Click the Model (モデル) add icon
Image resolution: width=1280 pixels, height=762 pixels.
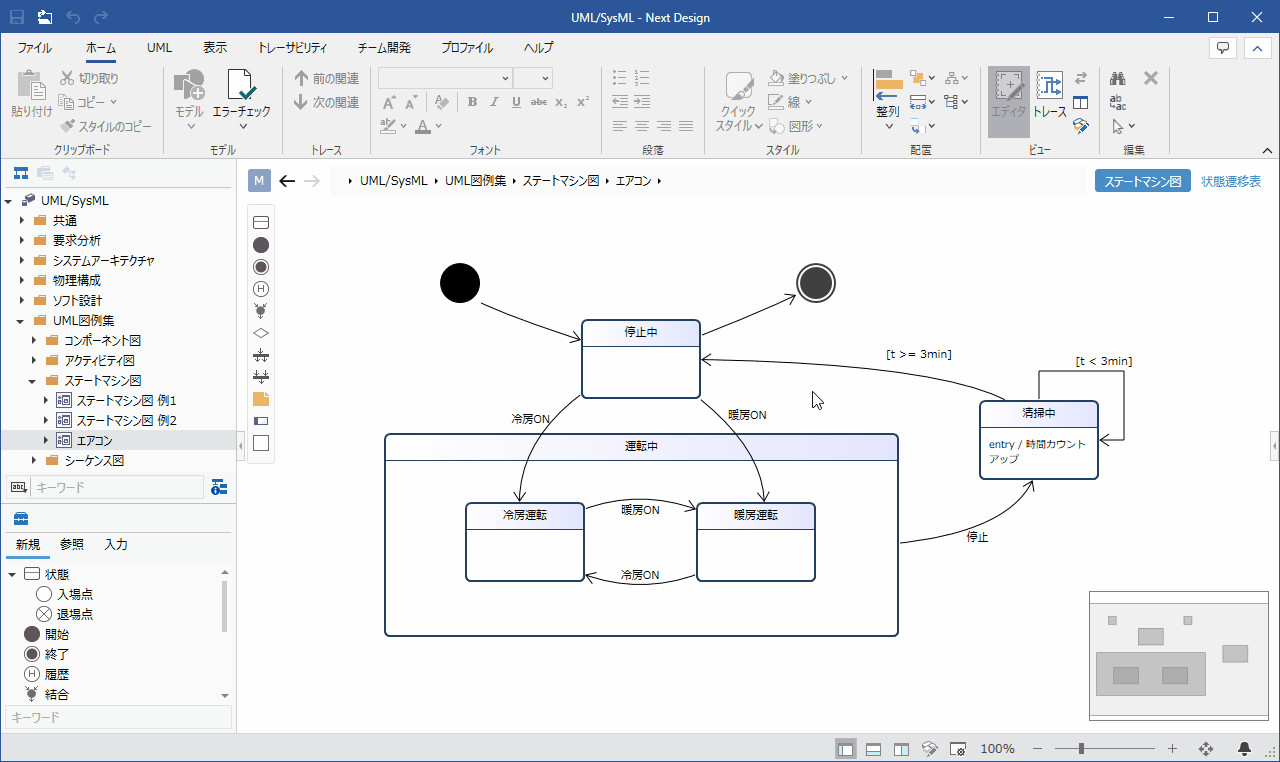[x=189, y=87]
